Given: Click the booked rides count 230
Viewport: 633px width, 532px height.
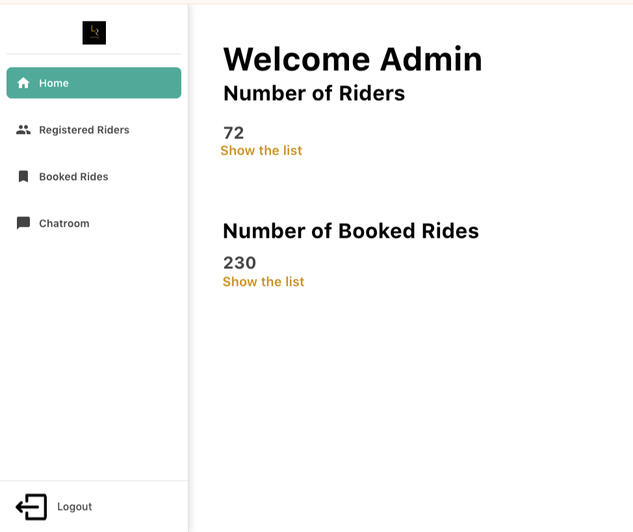Looking at the screenshot, I should pyautogui.click(x=240, y=263).
